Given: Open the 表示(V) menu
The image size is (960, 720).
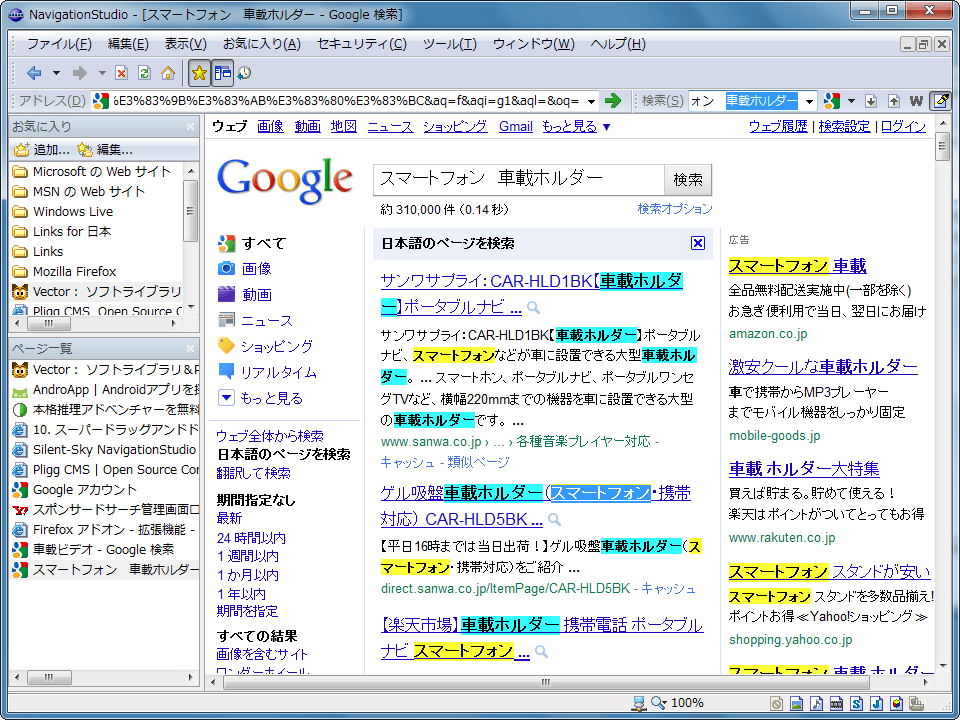Looking at the screenshot, I should [x=186, y=44].
